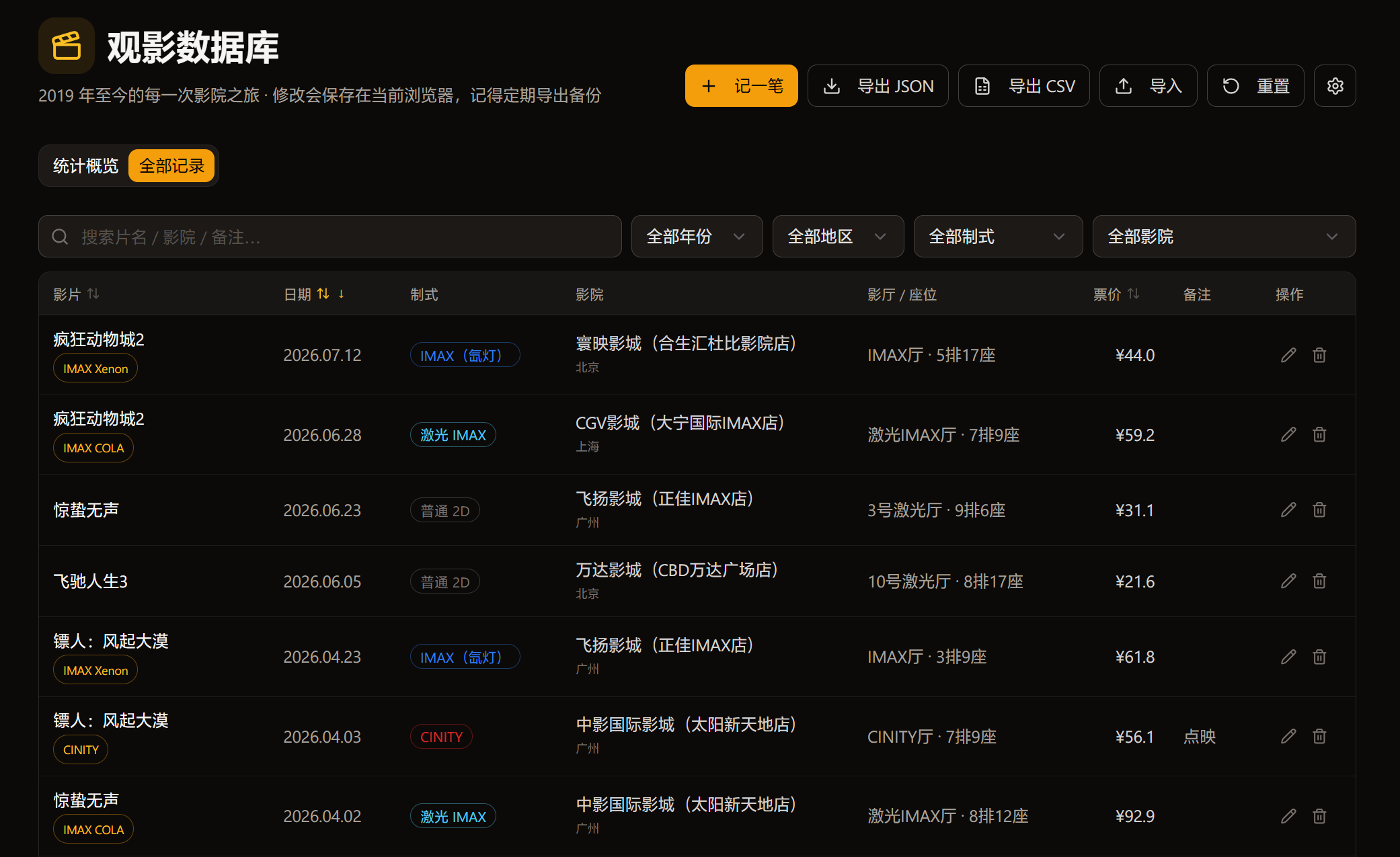Delete the 2026.04.02 惊蛰无声 record
1400x857 pixels.
tap(1319, 816)
